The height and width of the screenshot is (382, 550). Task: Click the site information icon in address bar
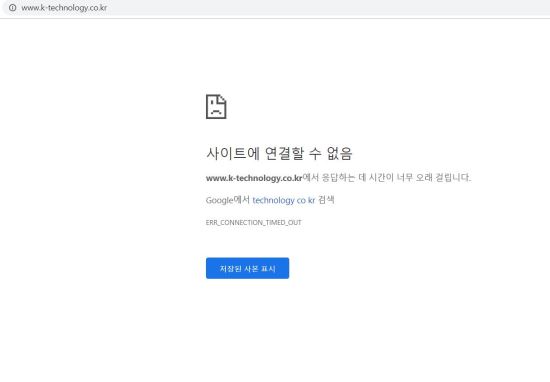pos(13,7)
